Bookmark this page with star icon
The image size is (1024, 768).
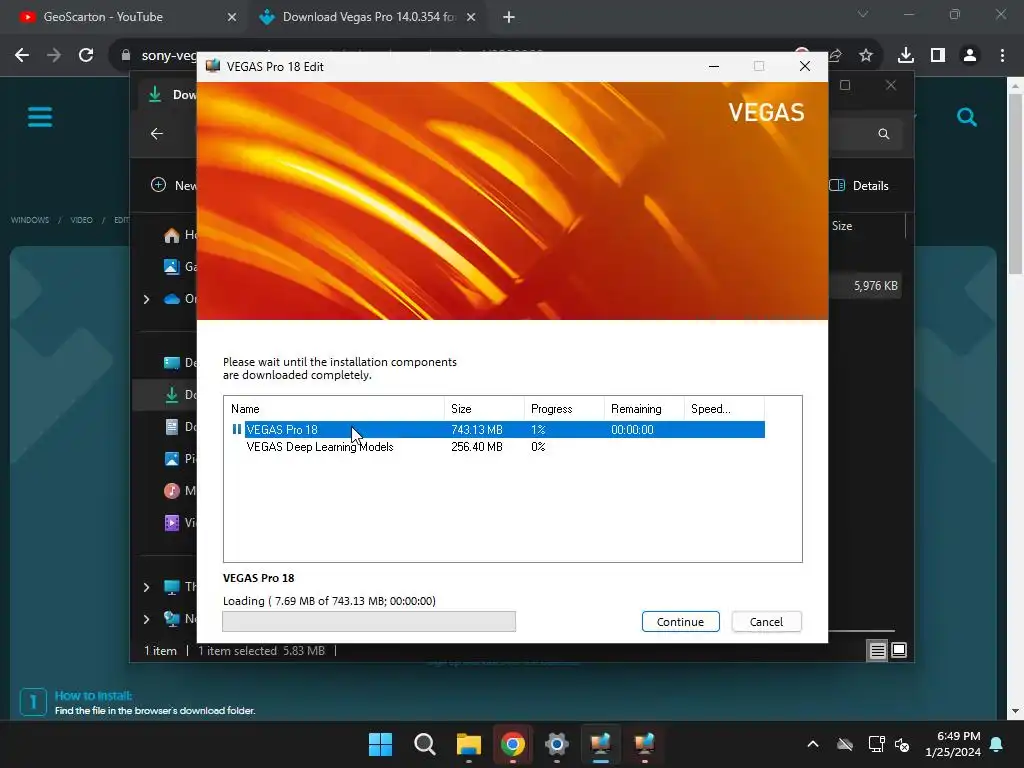click(866, 56)
